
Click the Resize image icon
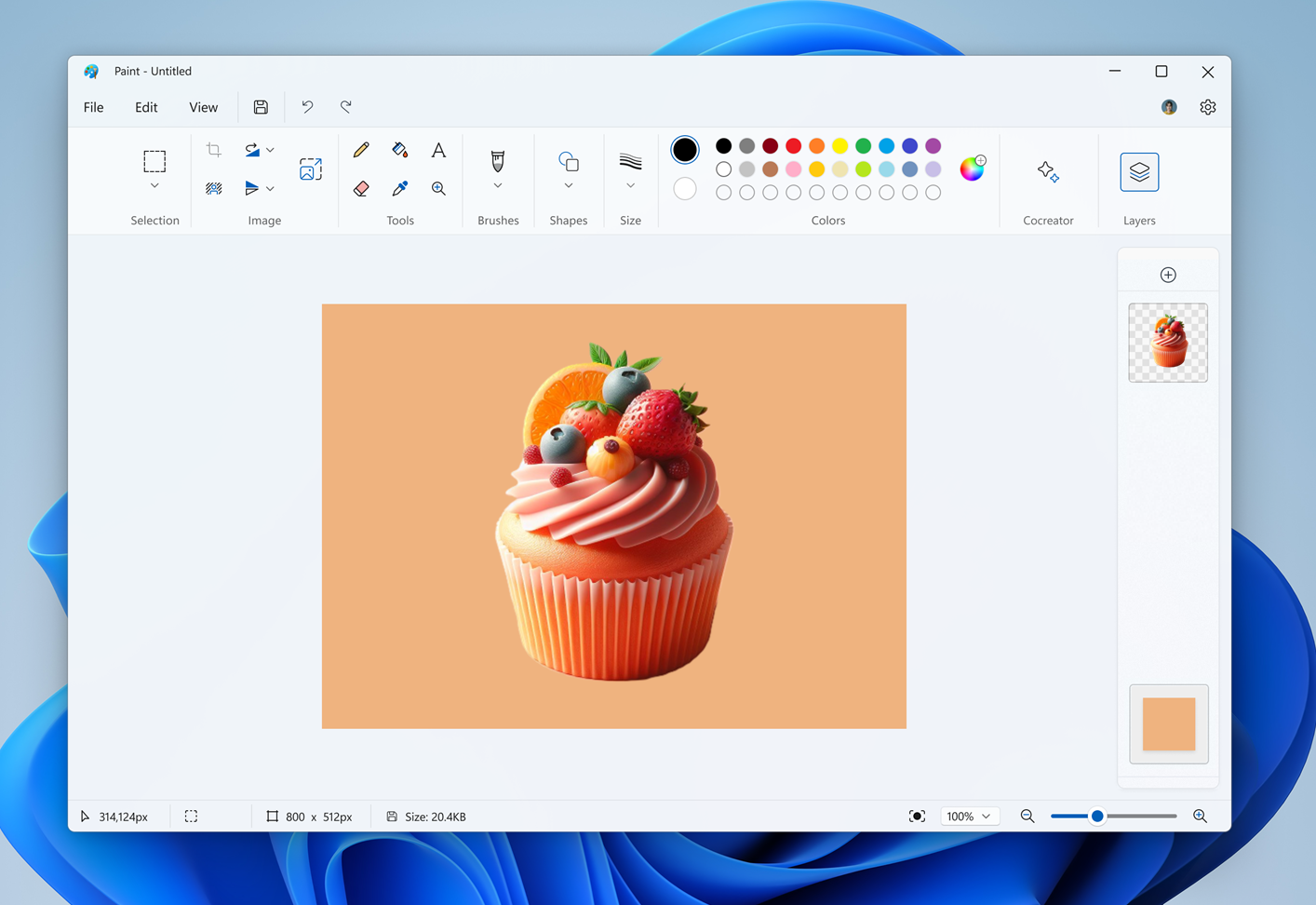[310, 168]
